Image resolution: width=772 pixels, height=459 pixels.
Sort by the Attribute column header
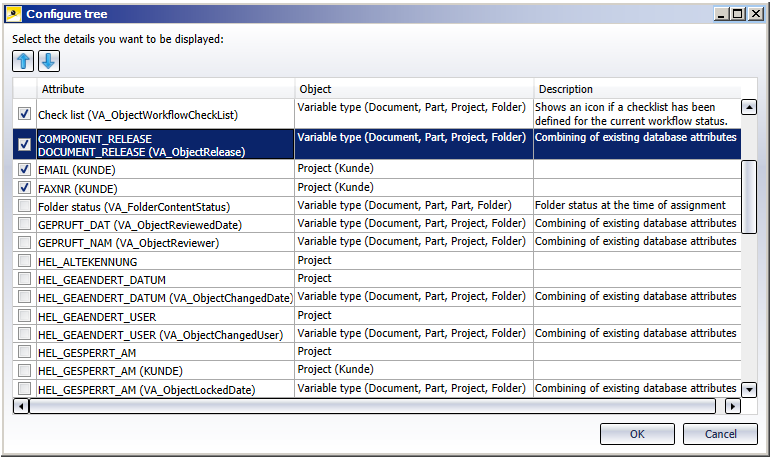(166, 89)
